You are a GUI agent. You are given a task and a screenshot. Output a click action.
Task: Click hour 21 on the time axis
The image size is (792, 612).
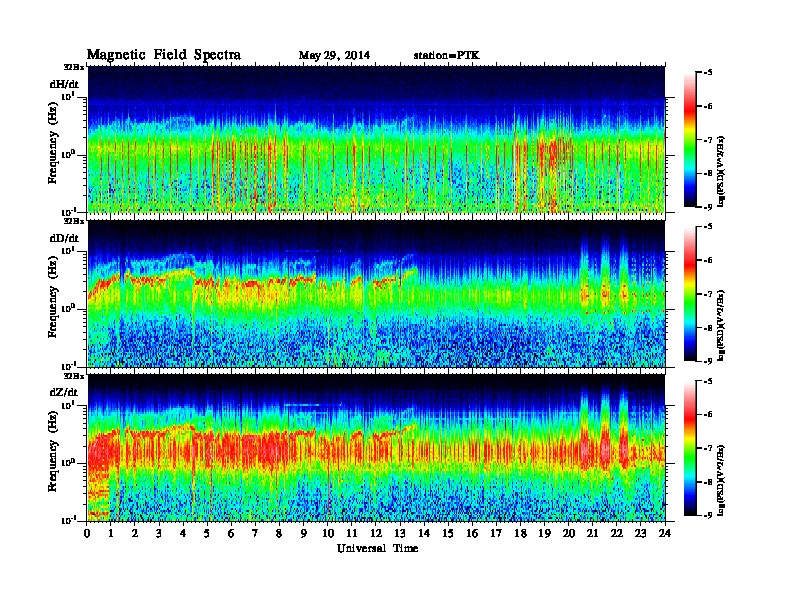pyautogui.click(x=592, y=533)
